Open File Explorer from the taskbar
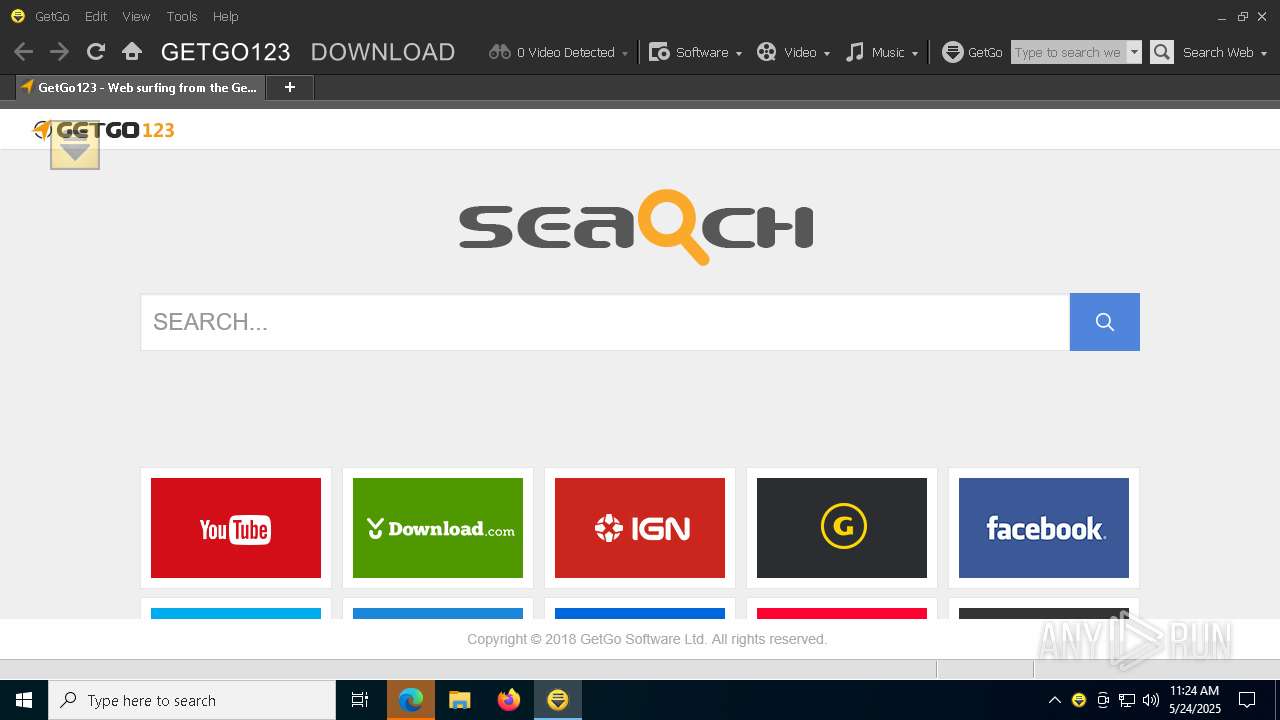Screen dimensions: 1280x720 [x=460, y=700]
